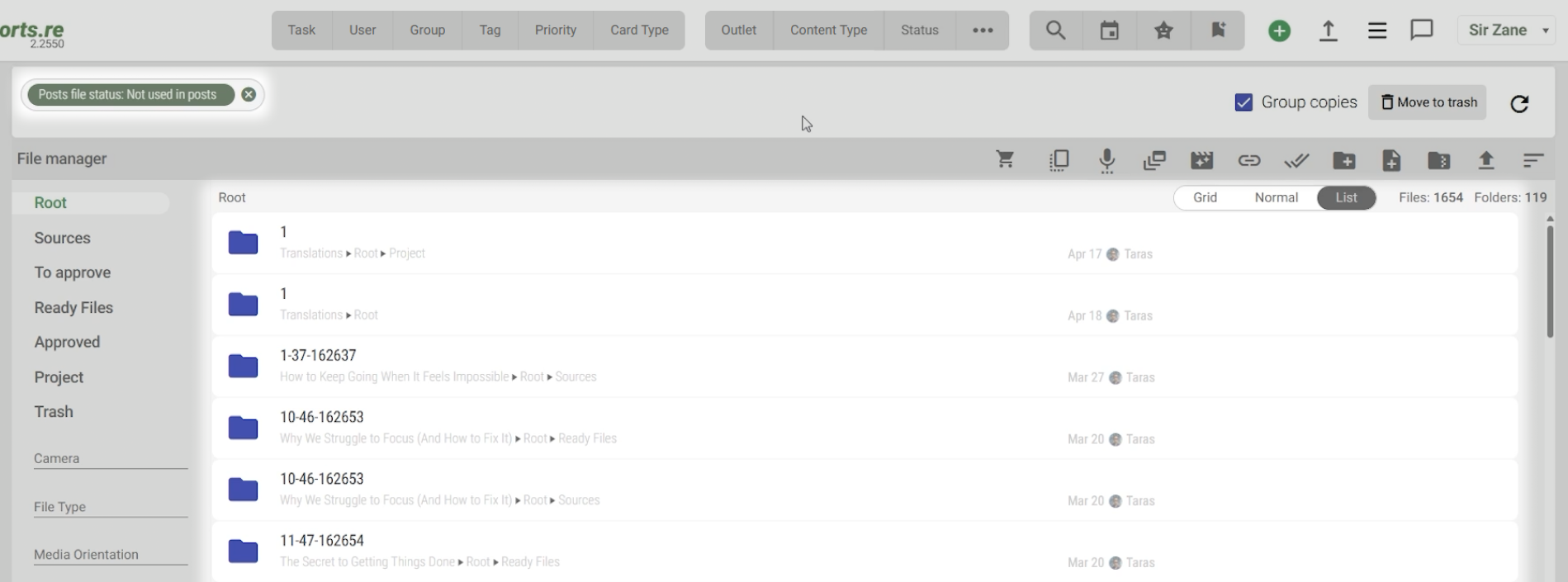Open the Content Type filter menu

point(828,31)
